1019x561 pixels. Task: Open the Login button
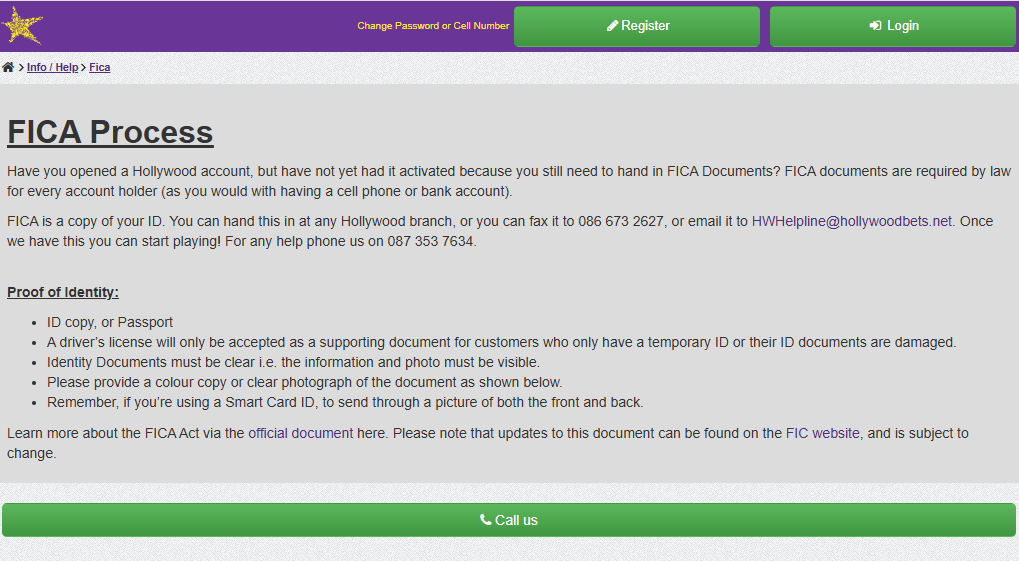point(893,27)
